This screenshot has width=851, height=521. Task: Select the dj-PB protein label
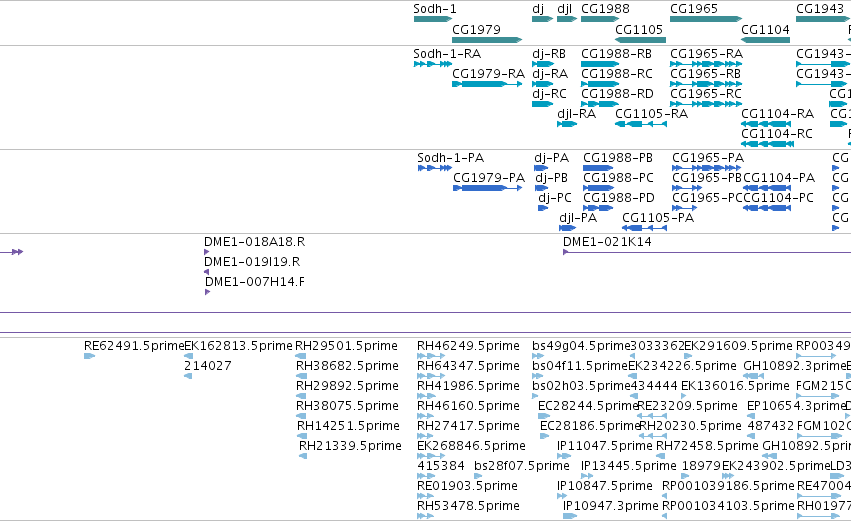[x=551, y=178]
